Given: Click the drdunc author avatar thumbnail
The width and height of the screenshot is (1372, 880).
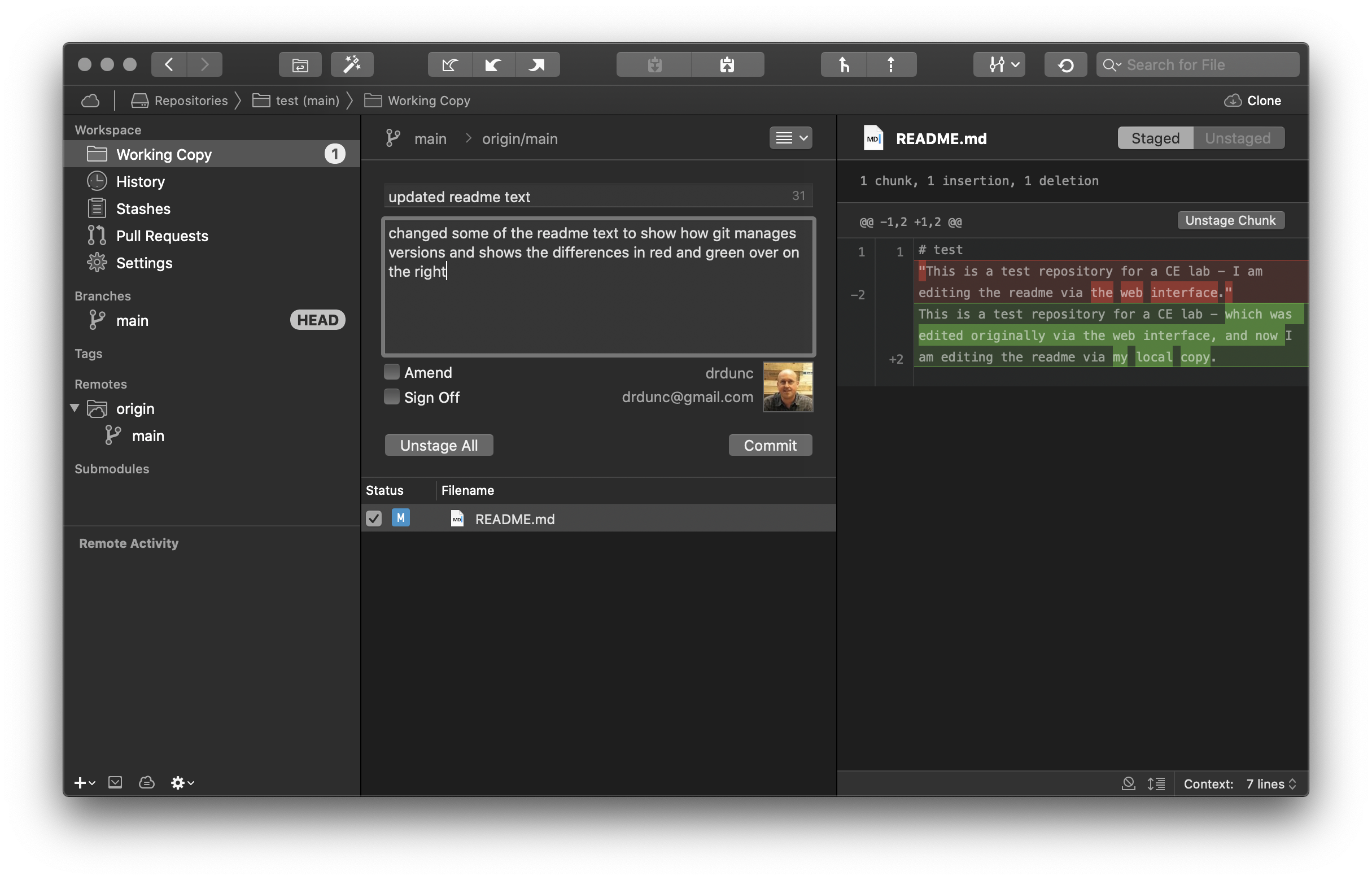Looking at the screenshot, I should pyautogui.click(x=788, y=387).
